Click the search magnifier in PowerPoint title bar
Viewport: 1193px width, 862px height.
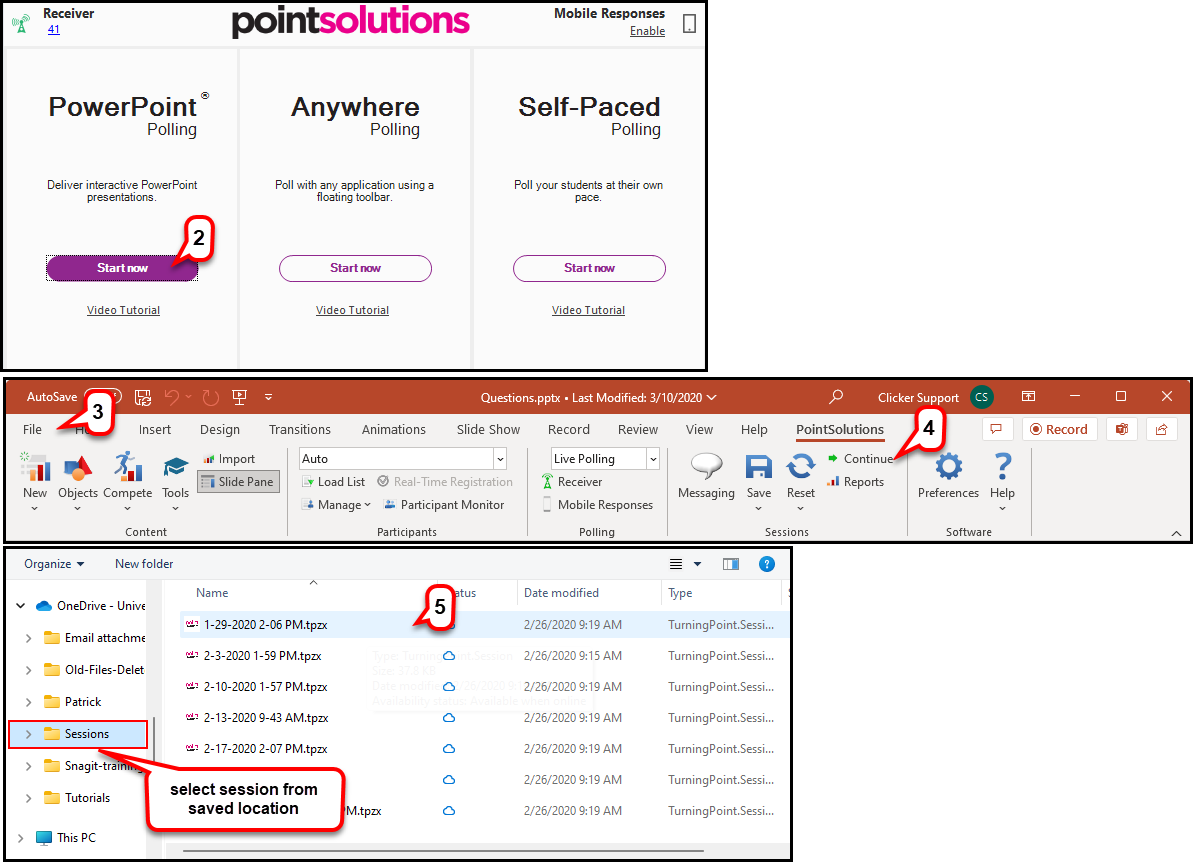[x=835, y=396]
